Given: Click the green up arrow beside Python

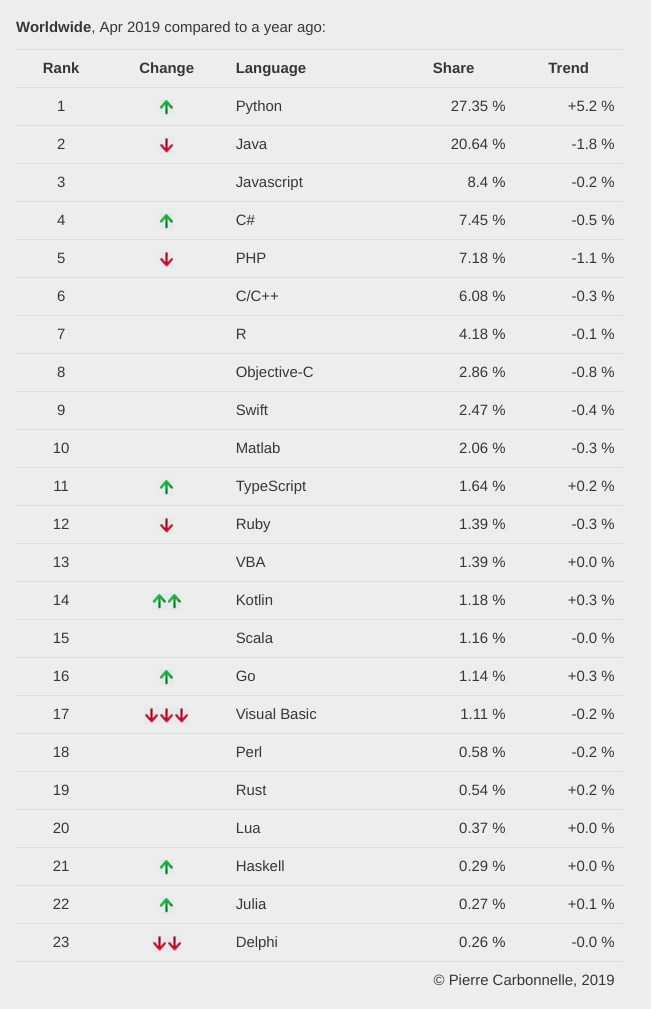Looking at the screenshot, I should coord(166,107).
